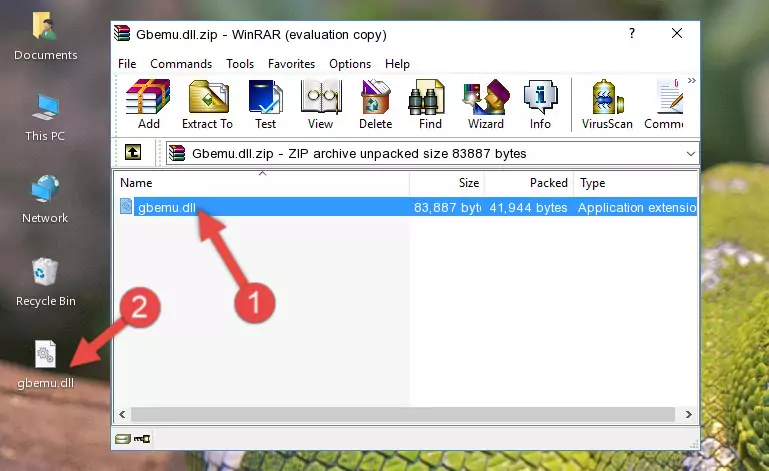Open the Tools menu
This screenshot has width=769, height=471.
(240, 64)
